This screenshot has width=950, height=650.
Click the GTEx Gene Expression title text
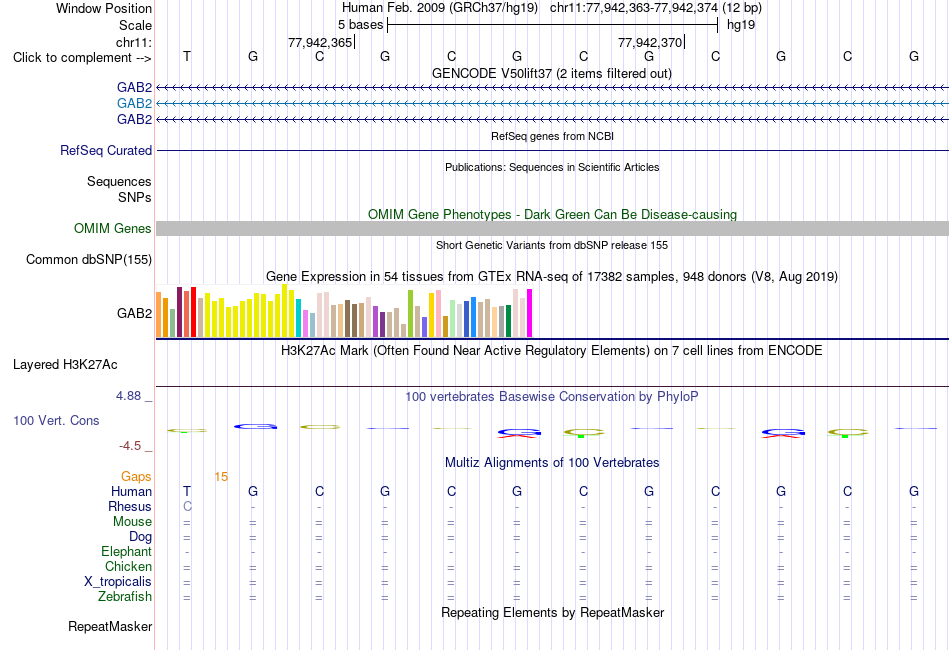tap(552, 277)
